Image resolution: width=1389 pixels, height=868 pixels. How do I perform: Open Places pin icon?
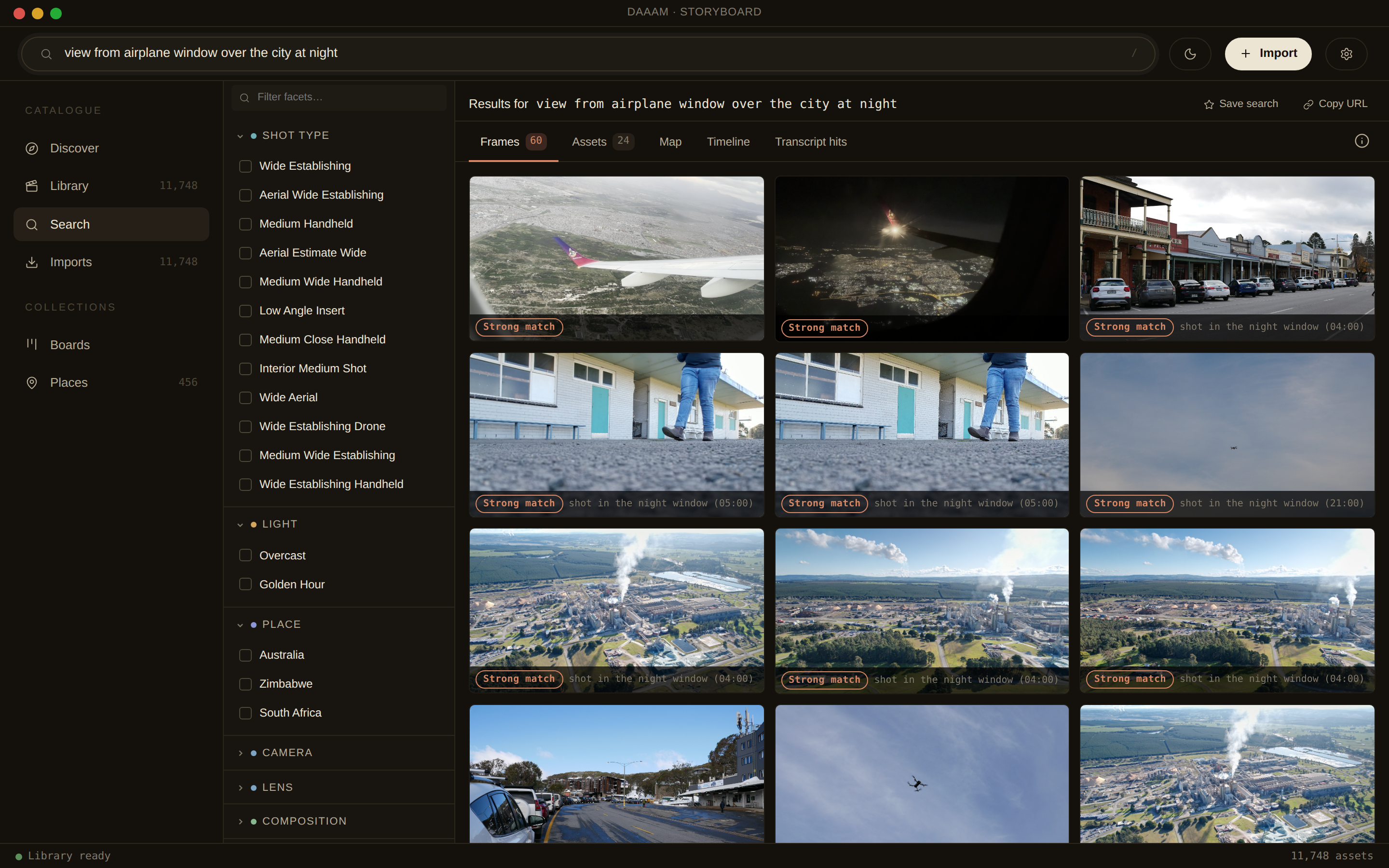coord(32,383)
